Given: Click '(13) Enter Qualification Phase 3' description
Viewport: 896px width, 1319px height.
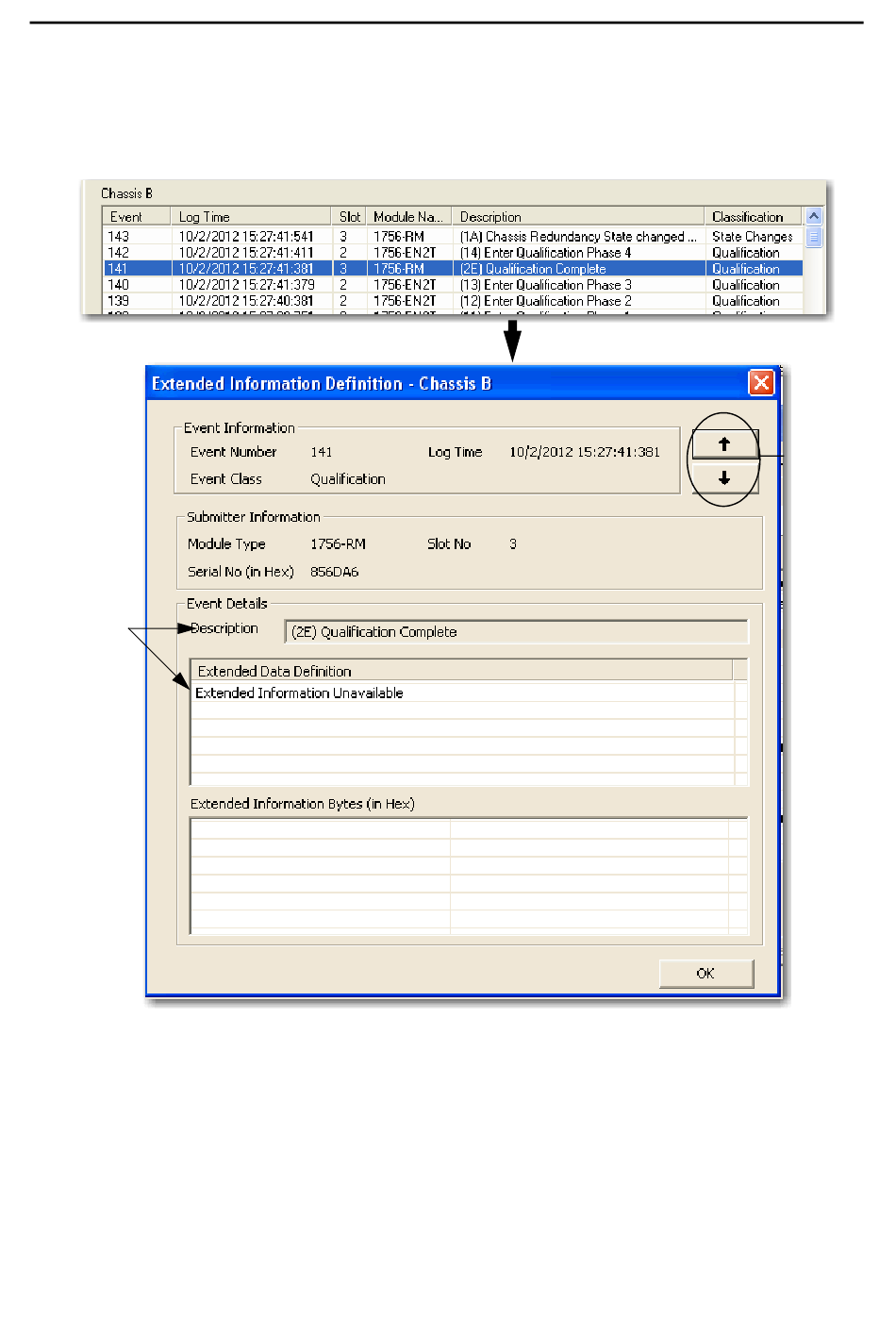Looking at the screenshot, I should click(545, 285).
